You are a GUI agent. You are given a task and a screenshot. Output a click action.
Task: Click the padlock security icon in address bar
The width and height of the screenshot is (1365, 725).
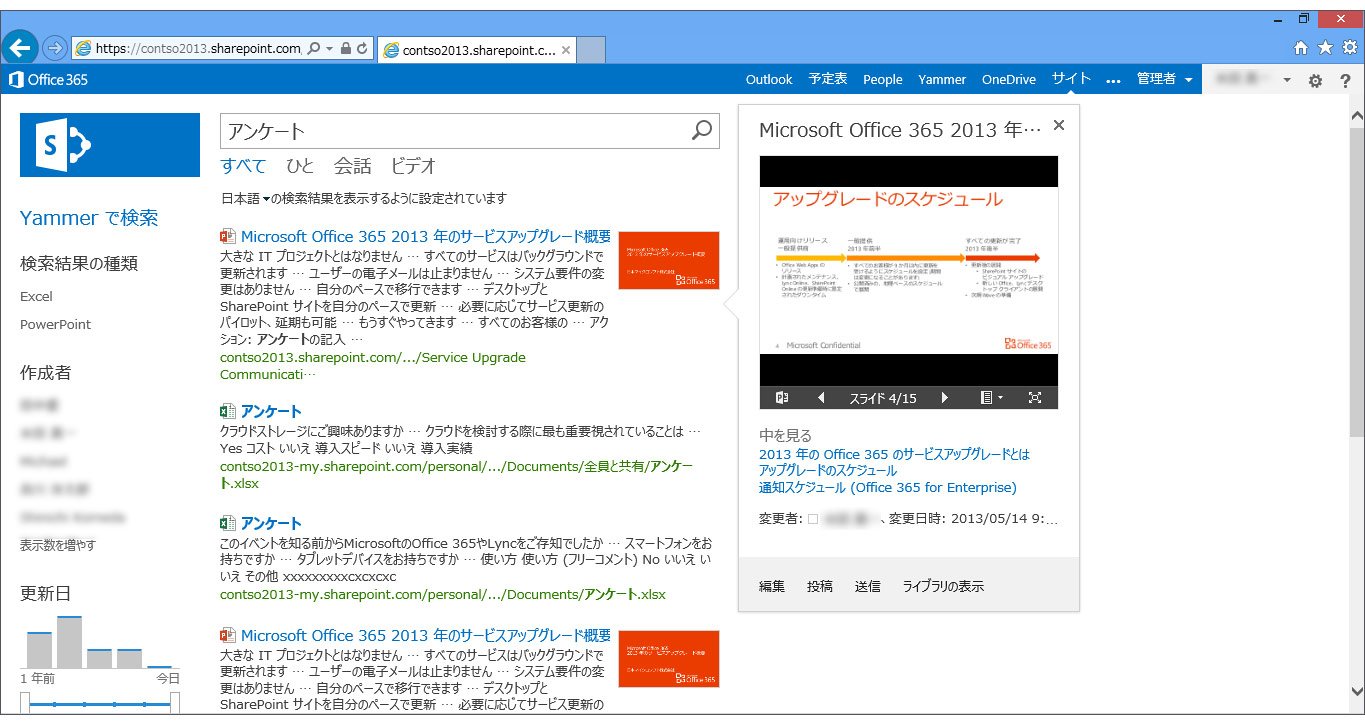[x=345, y=48]
